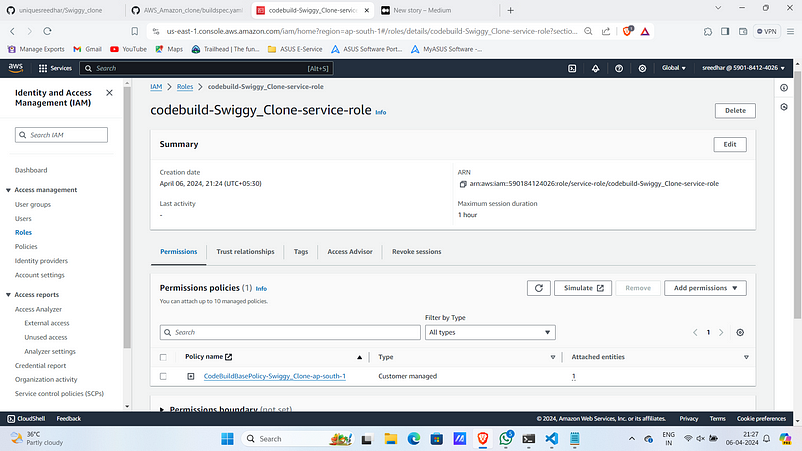Open the AWS support help icon
Screen dimensions: 802x451
(x=619, y=68)
